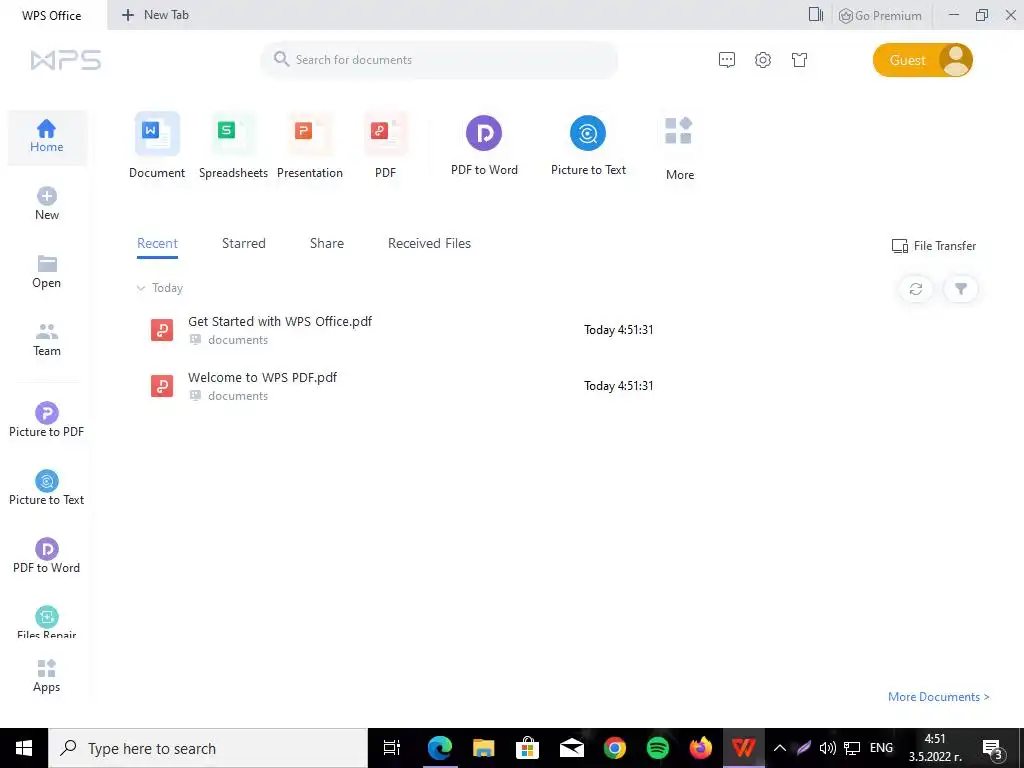Screen dimensions: 1024x768
Task: Open Task View on the taskbar
Action: click(392, 748)
